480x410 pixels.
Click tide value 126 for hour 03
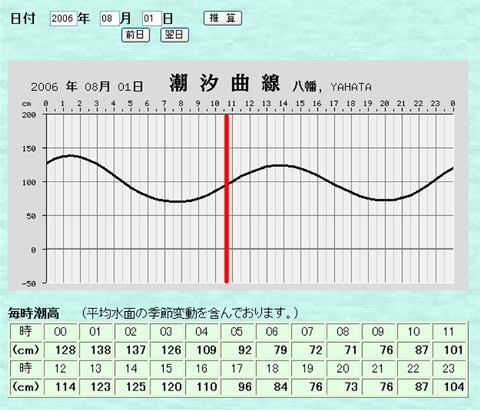[167, 350]
